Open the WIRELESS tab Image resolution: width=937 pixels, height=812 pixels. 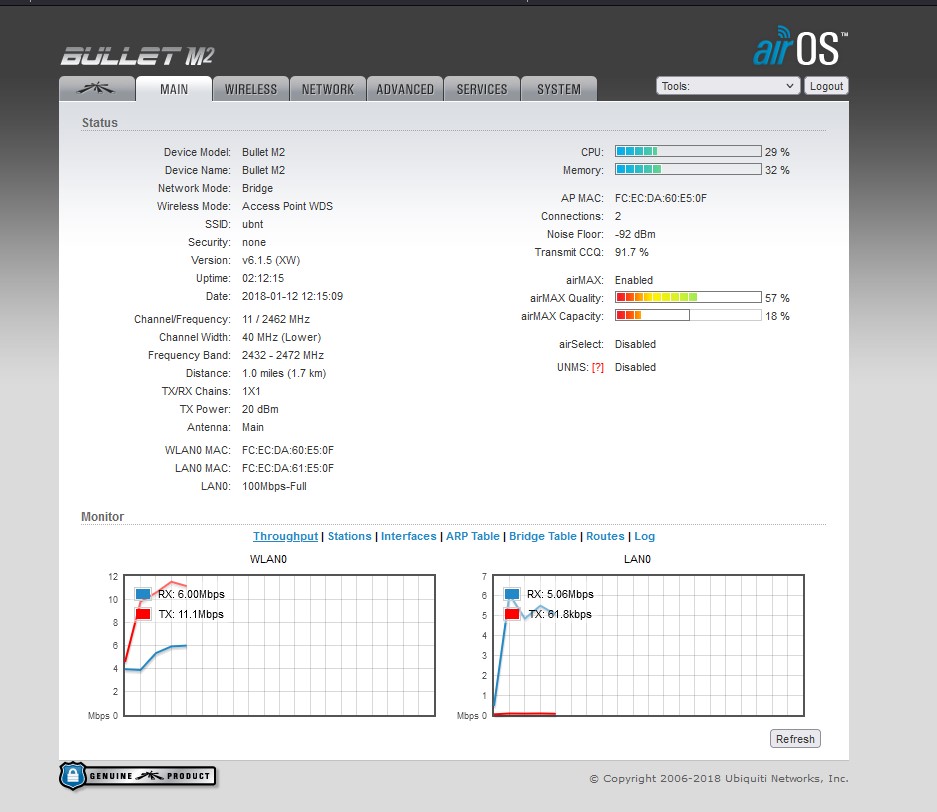(251, 89)
